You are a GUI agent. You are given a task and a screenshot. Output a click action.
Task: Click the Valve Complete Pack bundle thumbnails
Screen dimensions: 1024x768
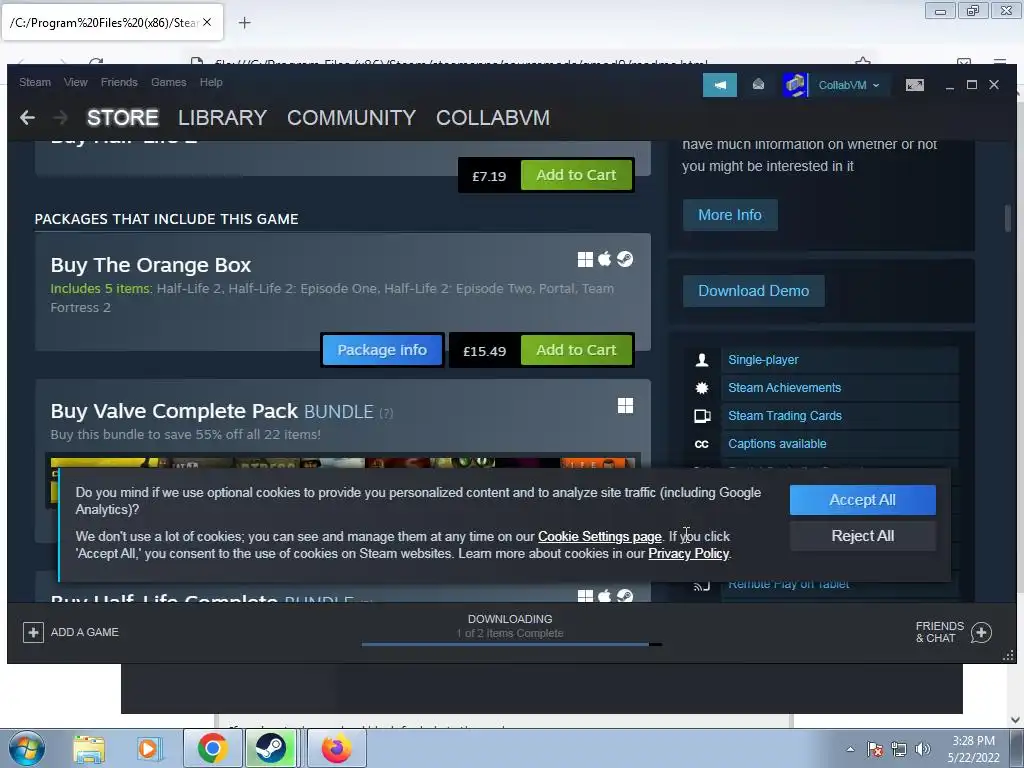pos(343,463)
